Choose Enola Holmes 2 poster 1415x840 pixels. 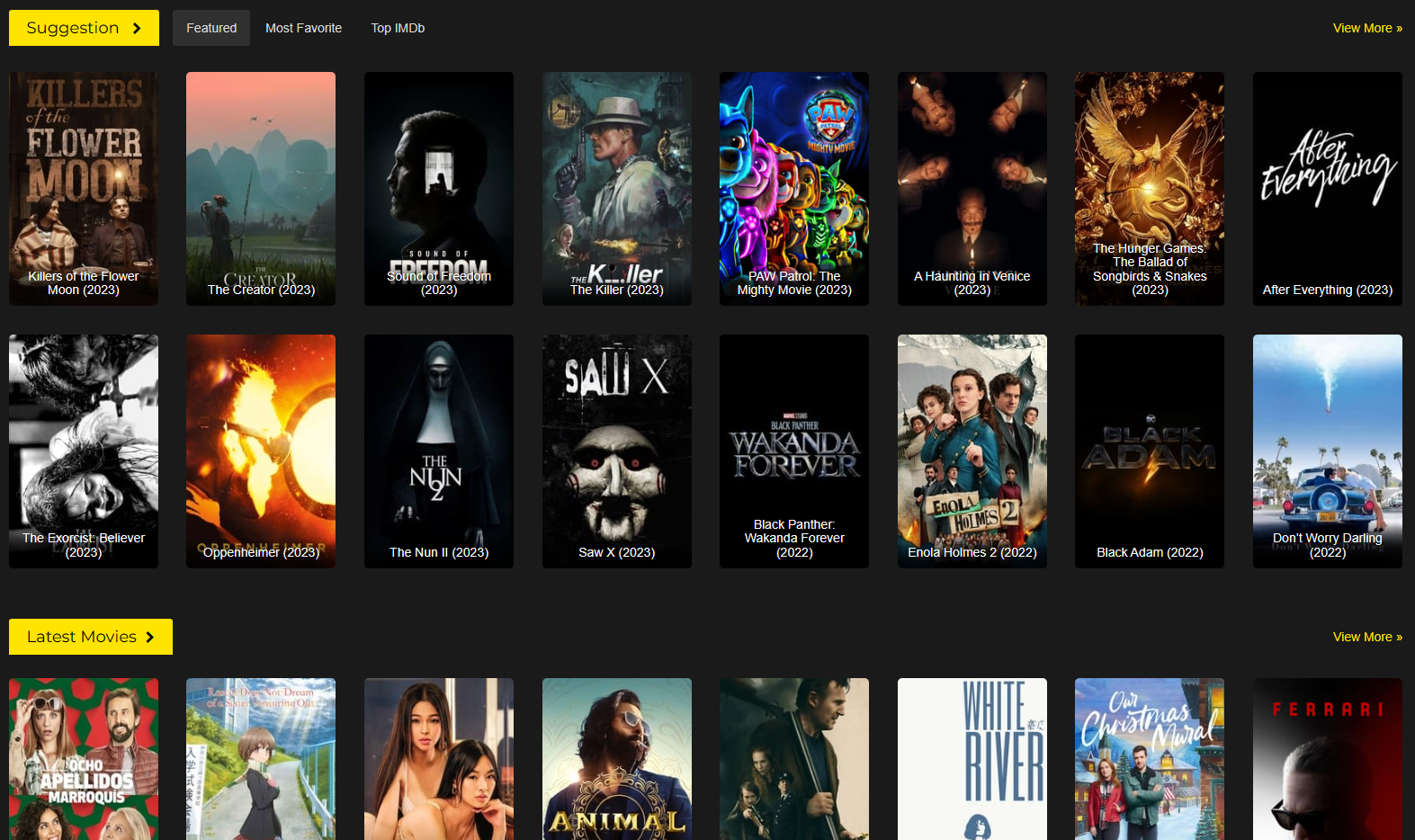pos(972,451)
